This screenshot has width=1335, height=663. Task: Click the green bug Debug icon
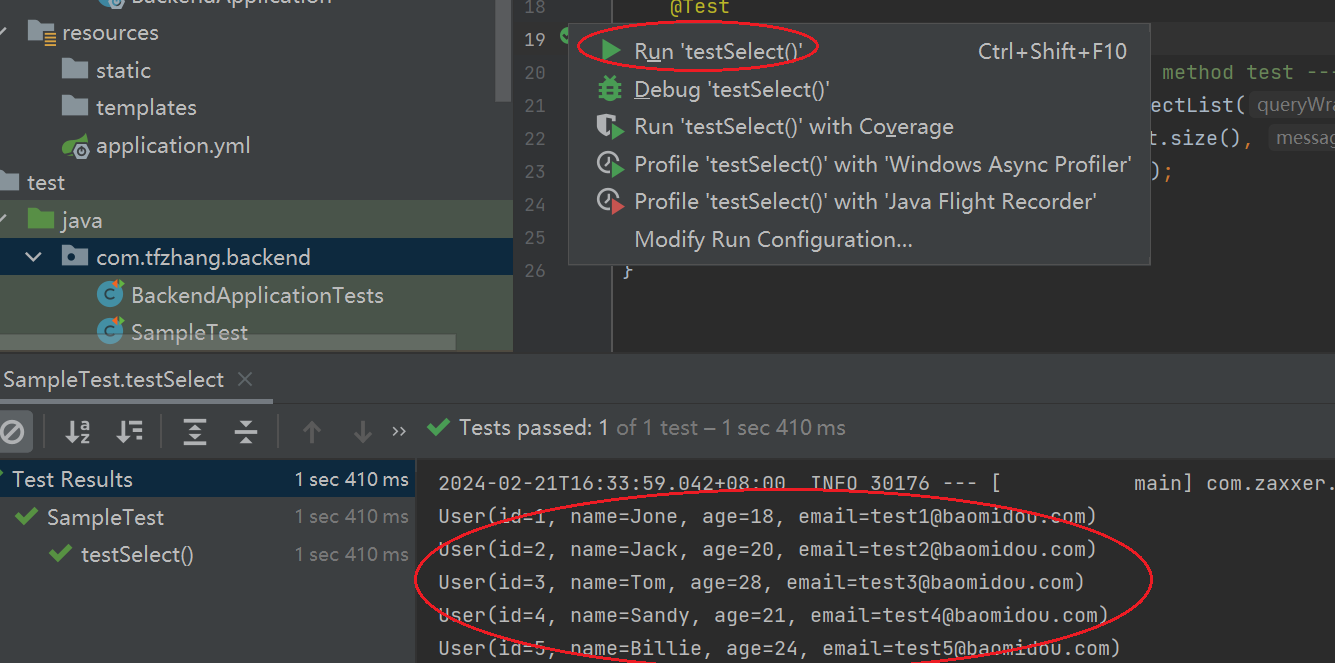click(610, 89)
